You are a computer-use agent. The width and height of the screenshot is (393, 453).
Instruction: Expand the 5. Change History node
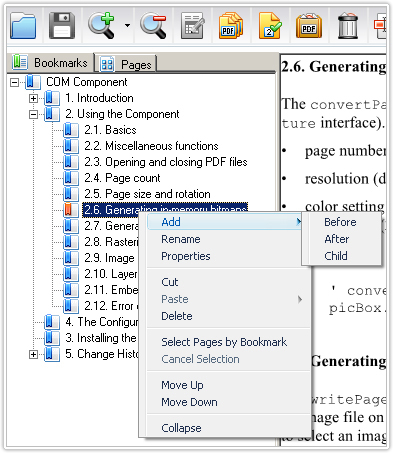(x=33, y=354)
